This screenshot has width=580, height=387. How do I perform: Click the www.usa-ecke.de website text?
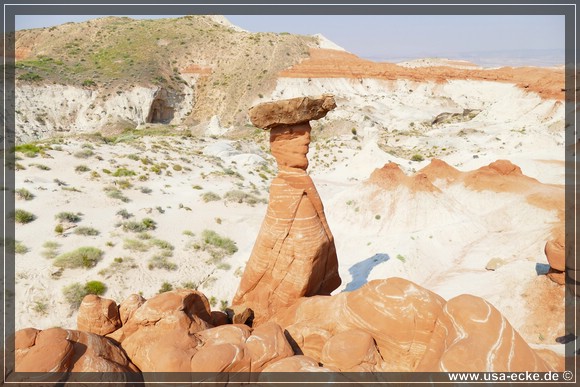(504, 377)
